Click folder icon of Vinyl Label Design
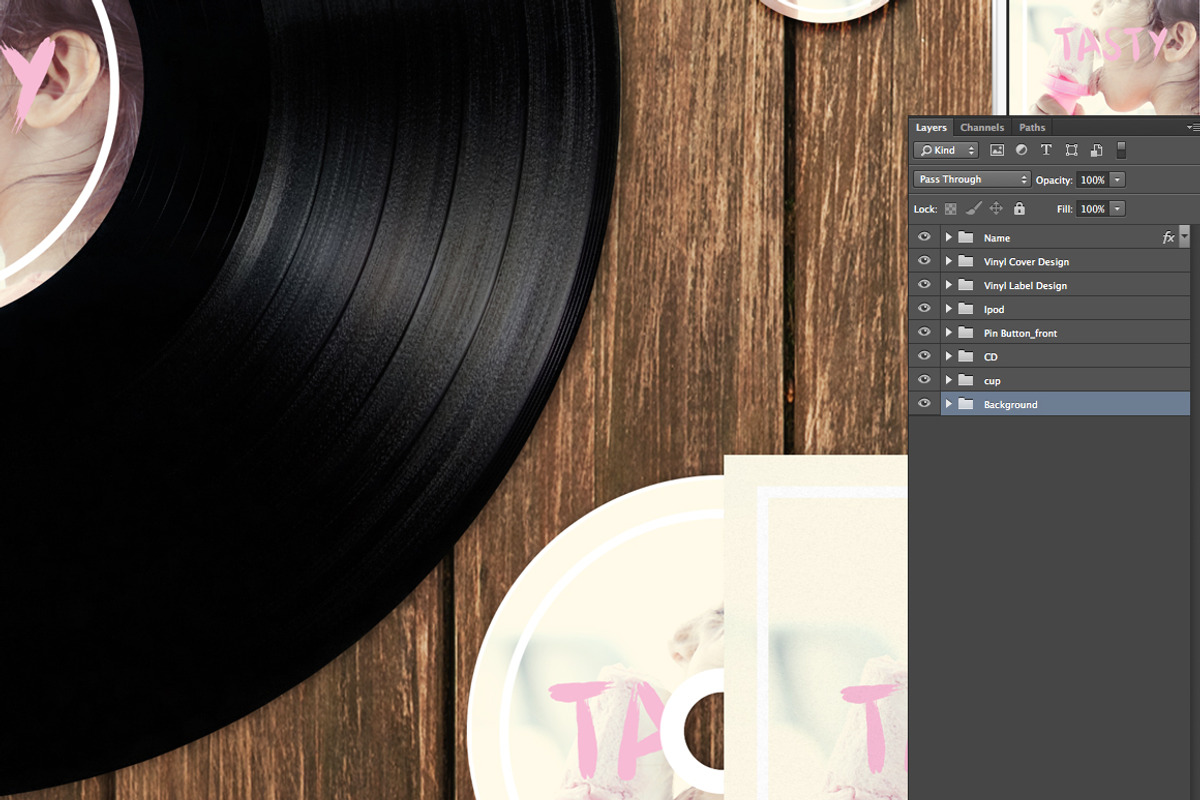1200x800 pixels. pyautogui.click(x=965, y=285)
